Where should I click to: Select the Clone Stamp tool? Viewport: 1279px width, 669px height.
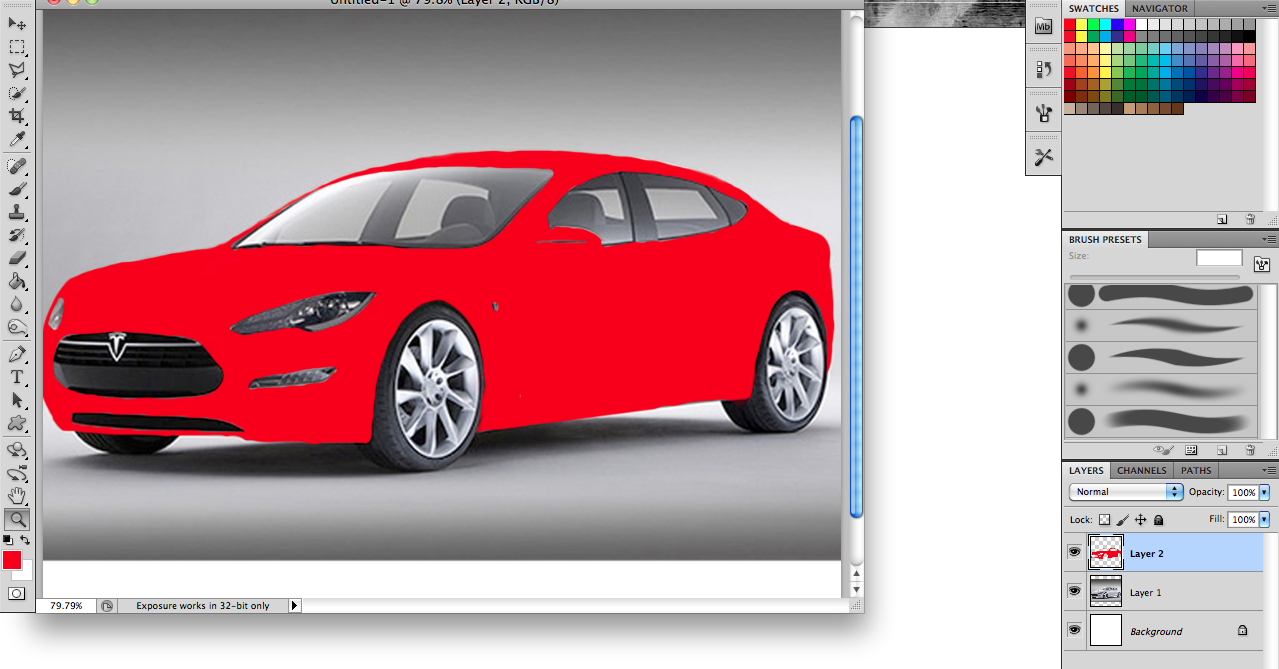tap(17, 212)
